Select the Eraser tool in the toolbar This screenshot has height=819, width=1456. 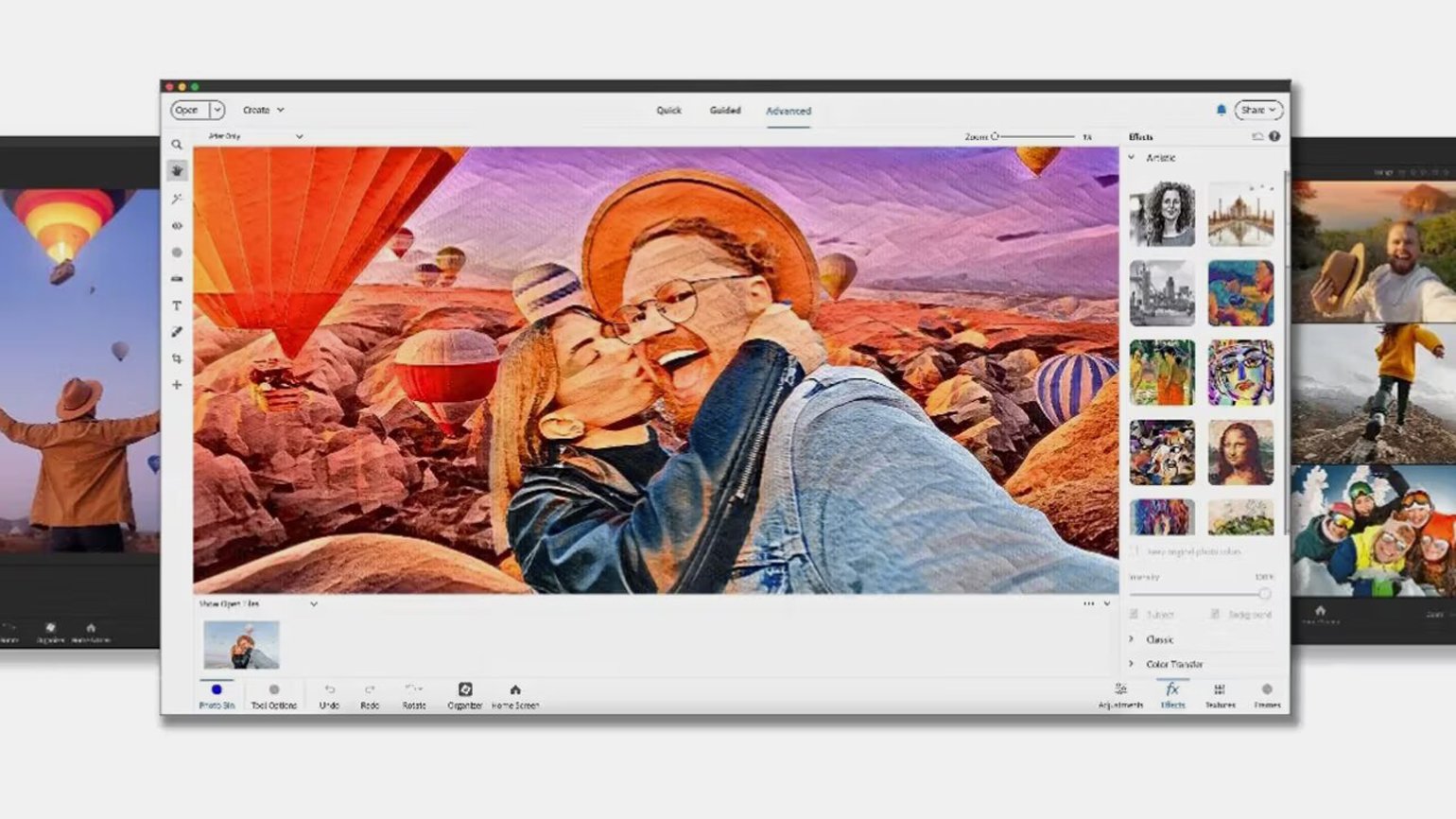pyautogui.click(x=177, y=279)
